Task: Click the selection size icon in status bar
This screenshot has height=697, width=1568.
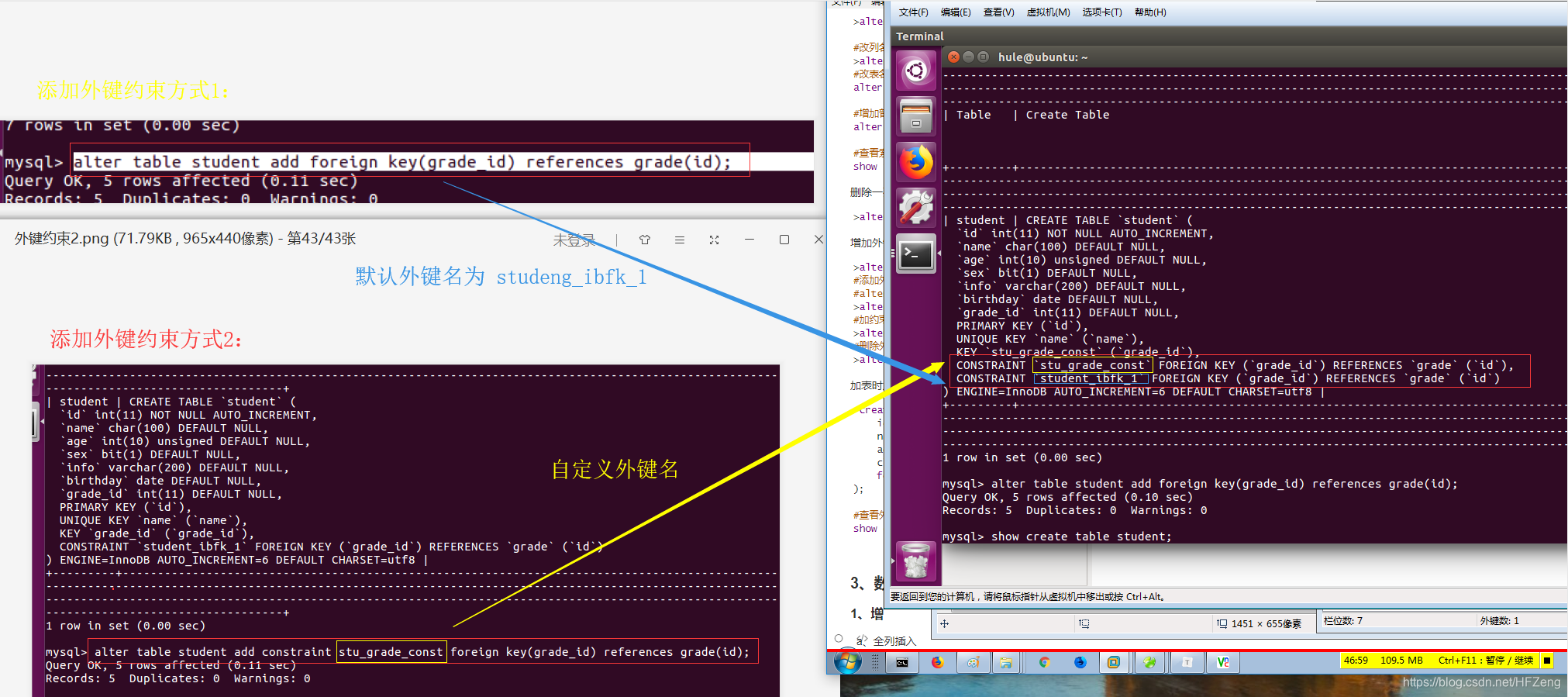Action: [x=1084, y=623]
